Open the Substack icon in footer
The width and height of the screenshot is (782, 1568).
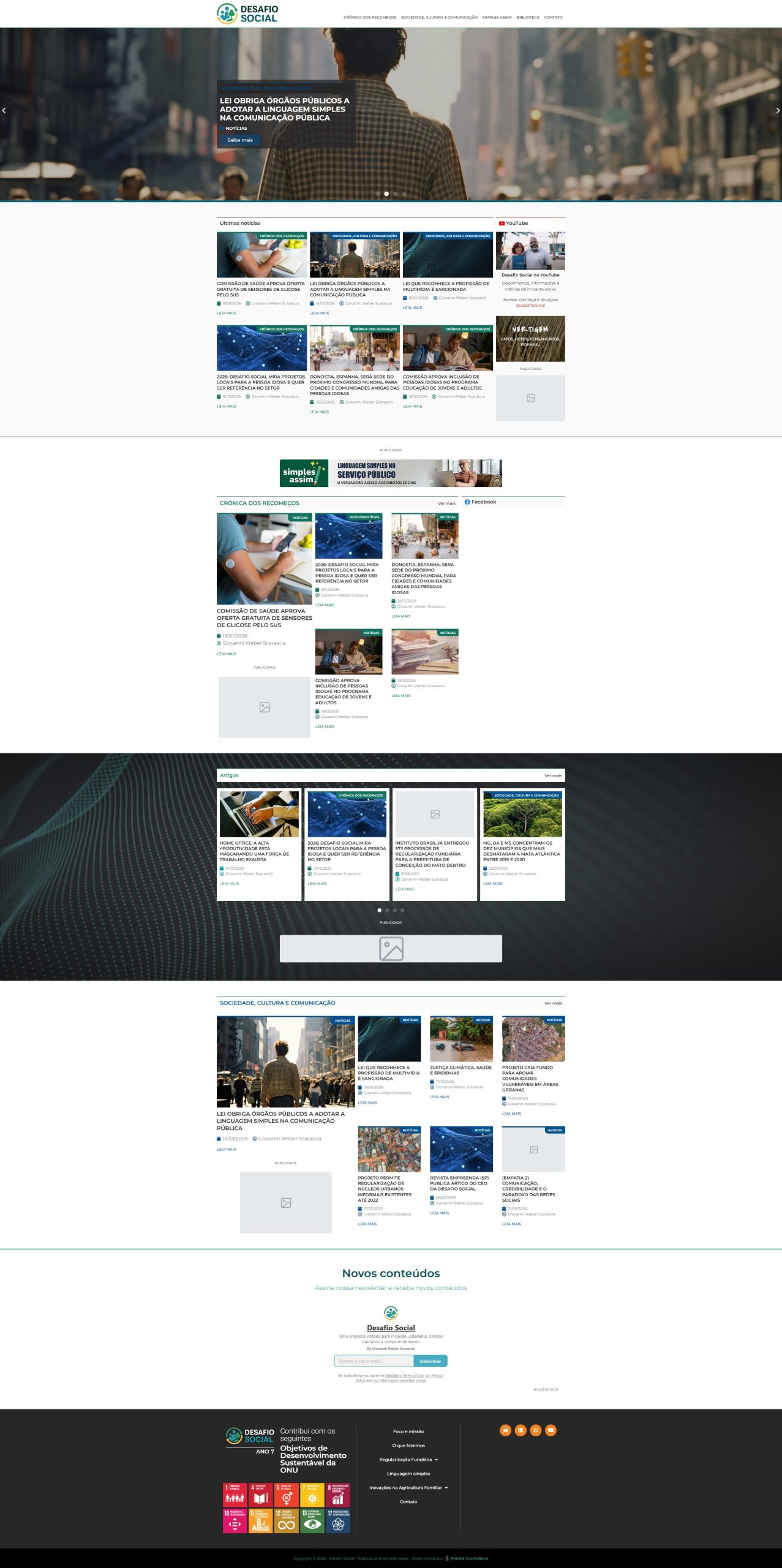tap(505, 1430)
